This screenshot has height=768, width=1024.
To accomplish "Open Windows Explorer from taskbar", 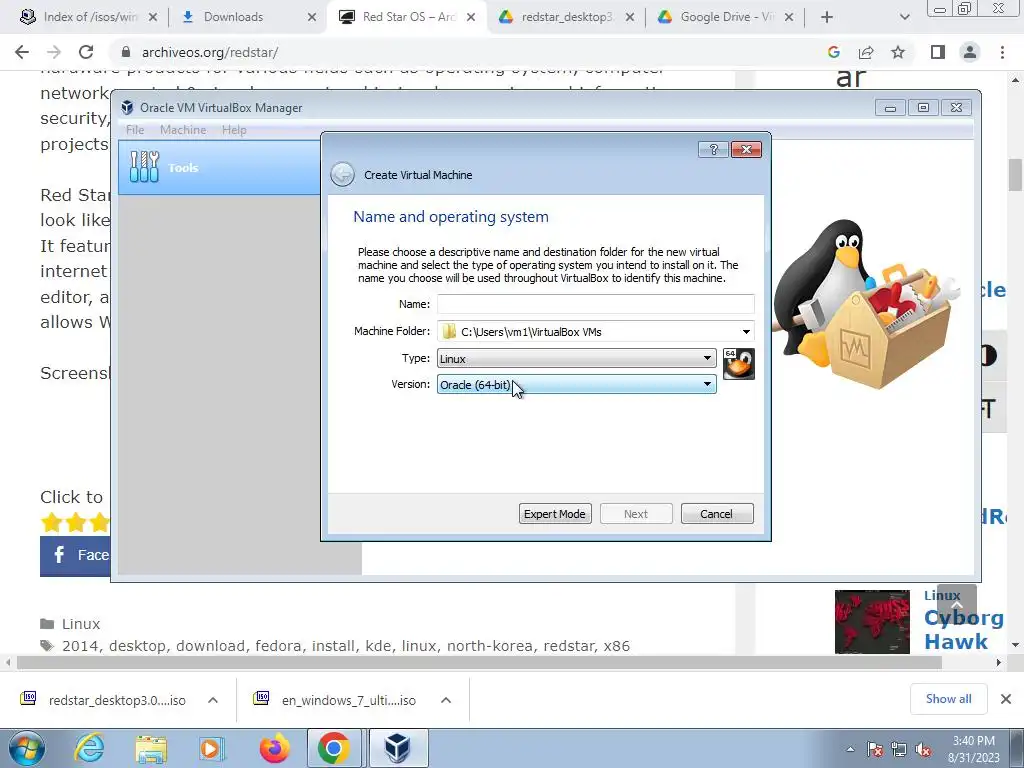I will pyautogui.click(x=151, y=748).
